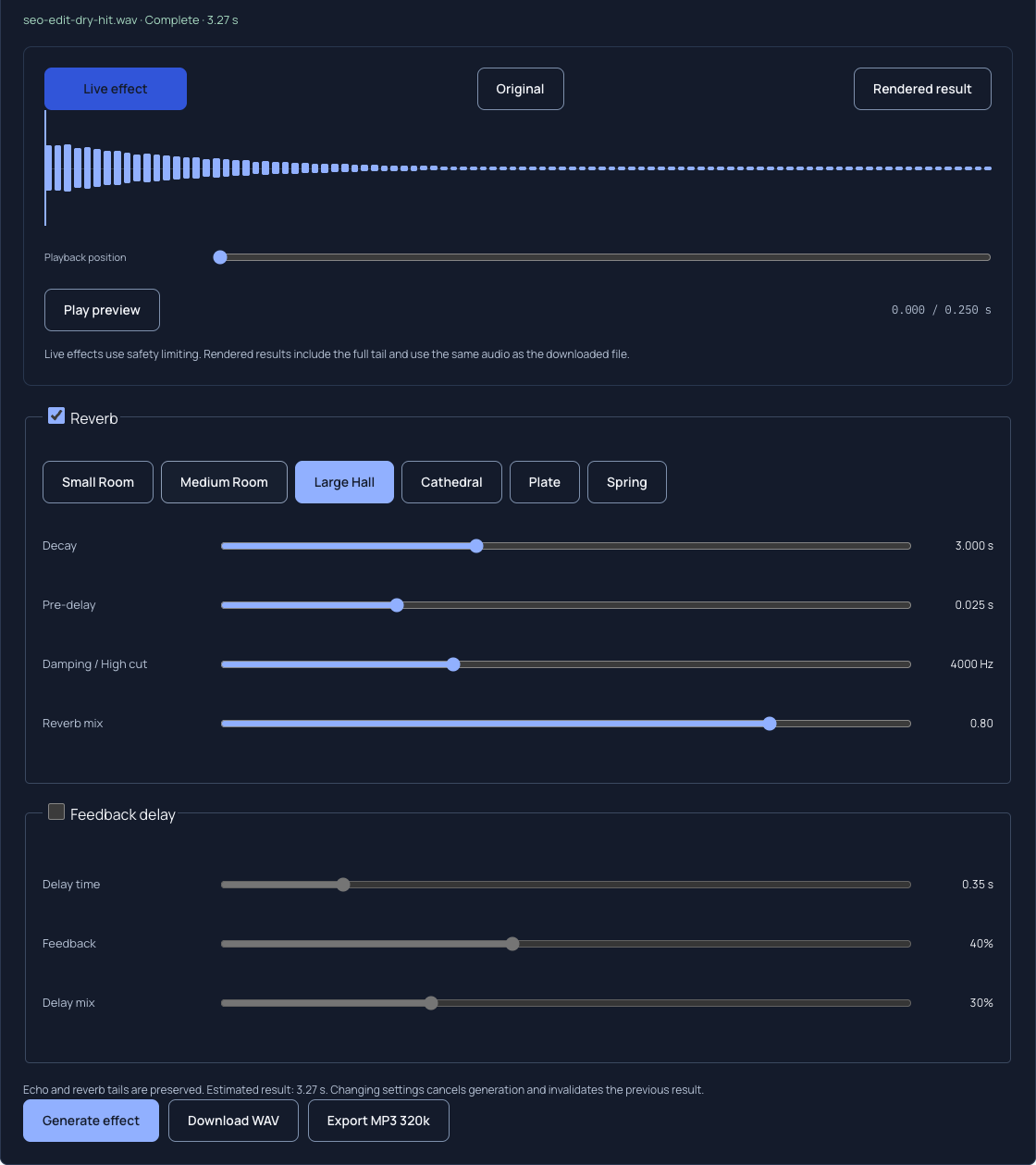
Task: Switch to the Rendered result view
Action: click(922, 89)
